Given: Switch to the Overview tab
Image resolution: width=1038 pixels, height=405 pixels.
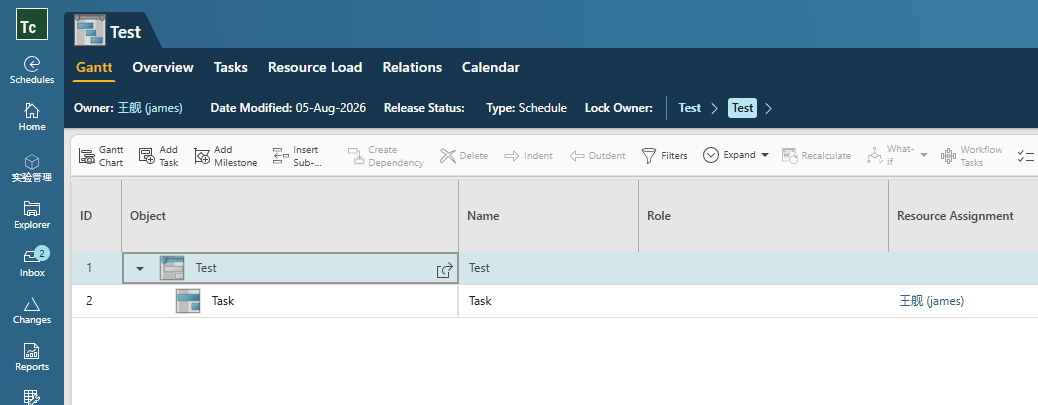Looking at the screenshot, I should pyautogui.click(x=163, y=68).
